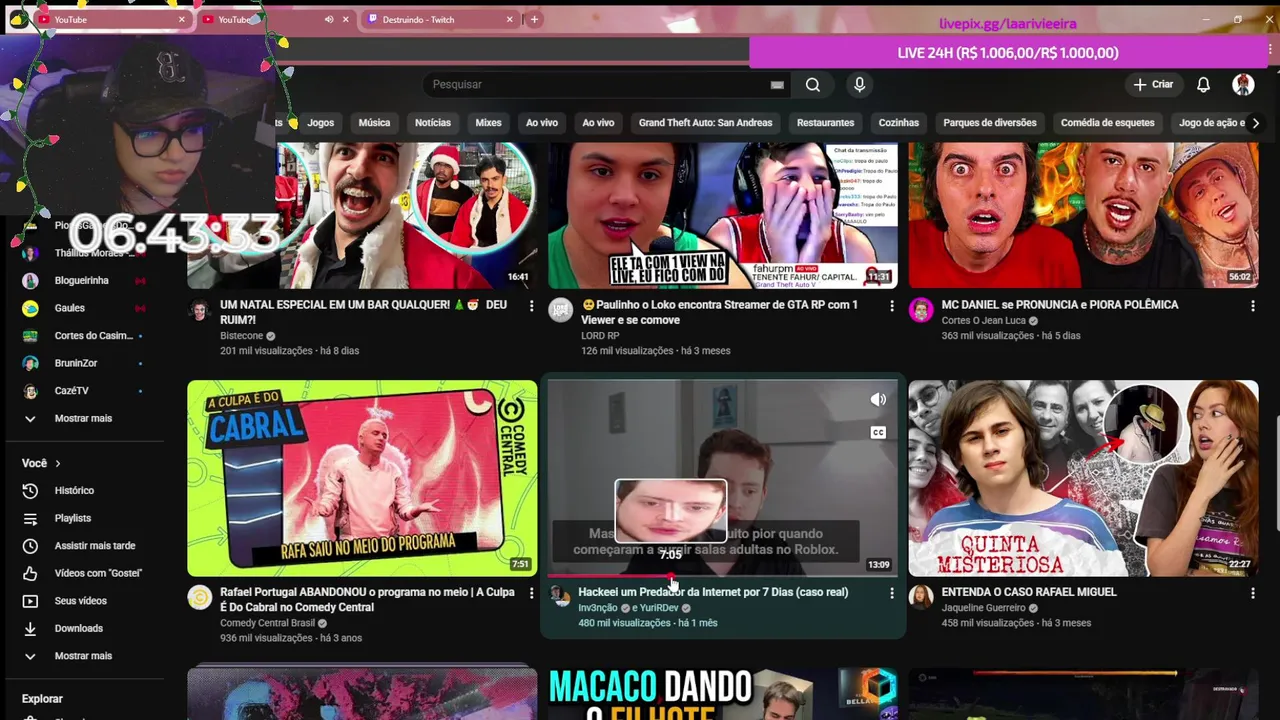
Task: Play MC DANIEL se PRONUNCIA thumbnail
Action: (1083, 215)
